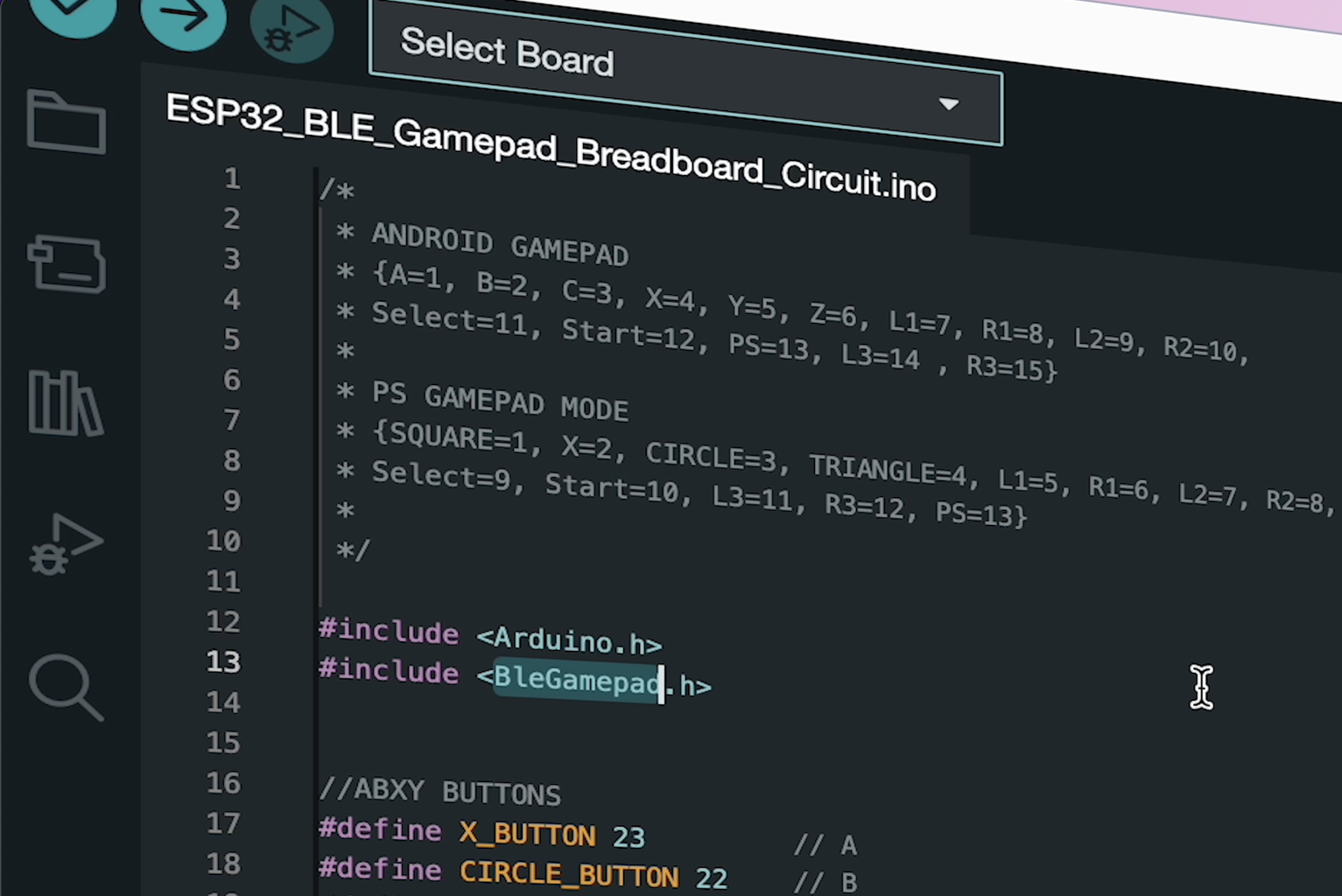Click the CIRCLE_BUTTON pin number 22
Image resolution: width=1342 pixels, height=896 pixels.
coord(712,876)
